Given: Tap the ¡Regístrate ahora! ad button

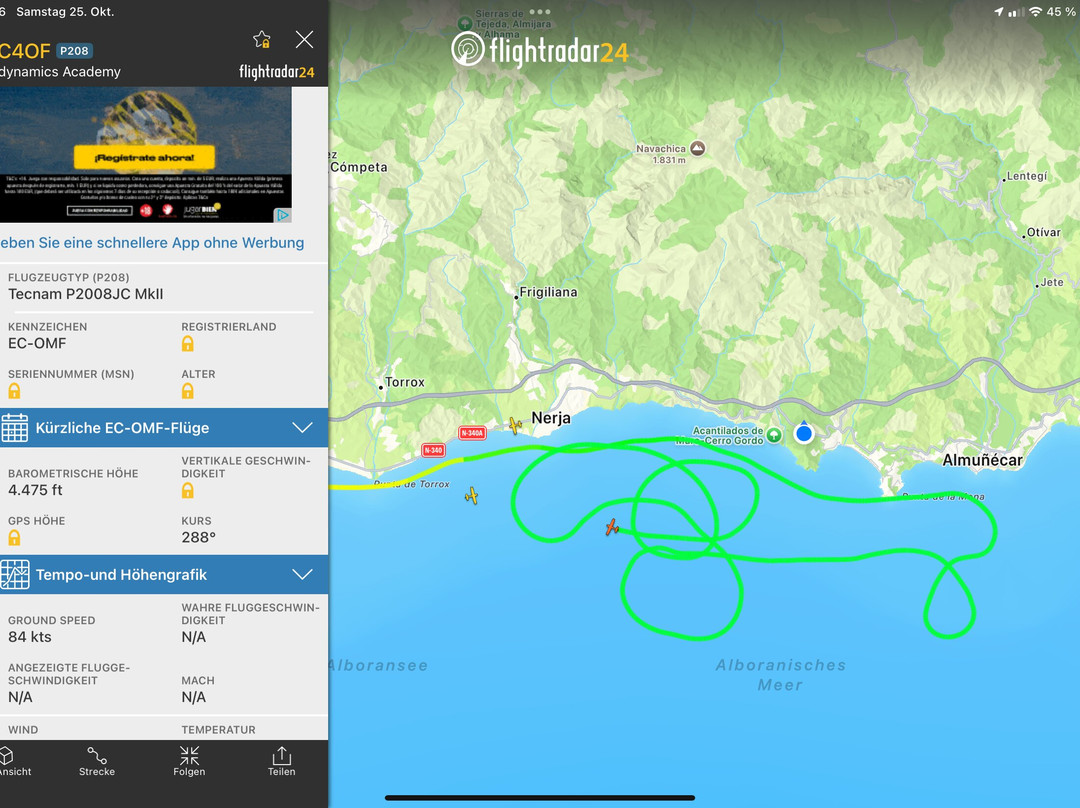Looking at the screenshot, I should [144, 157].
